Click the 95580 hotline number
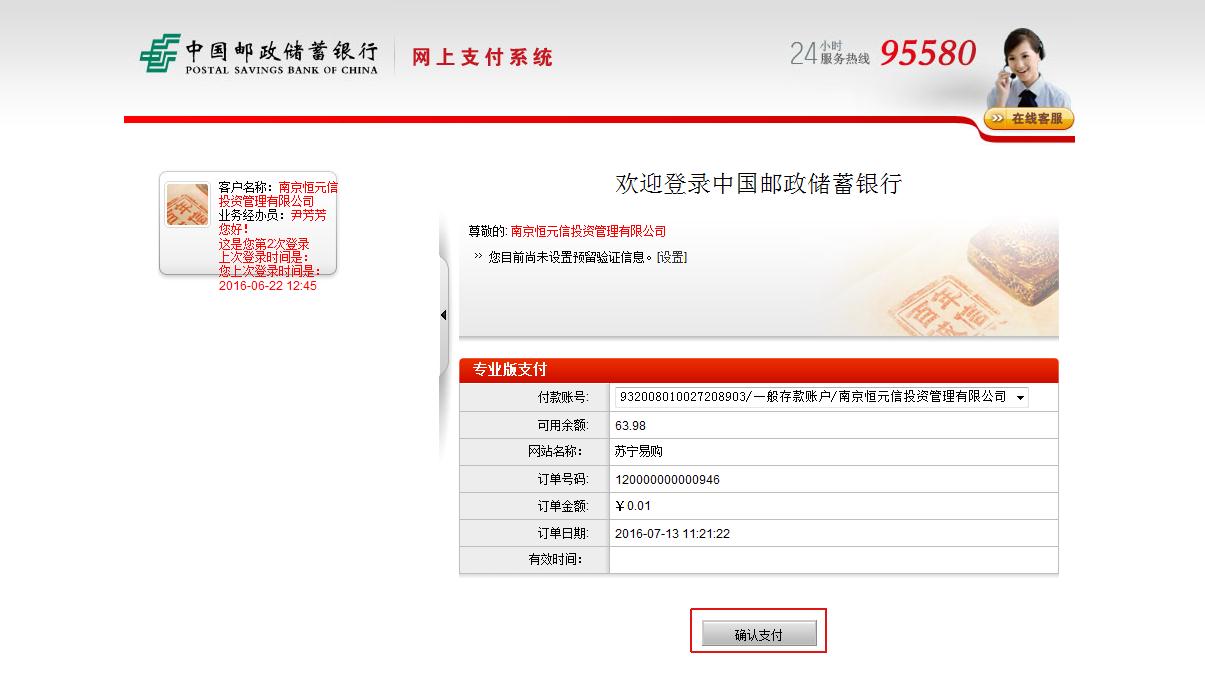This screenshot has height=673, width=1205. pyautogui.click(x=927, y=54)
